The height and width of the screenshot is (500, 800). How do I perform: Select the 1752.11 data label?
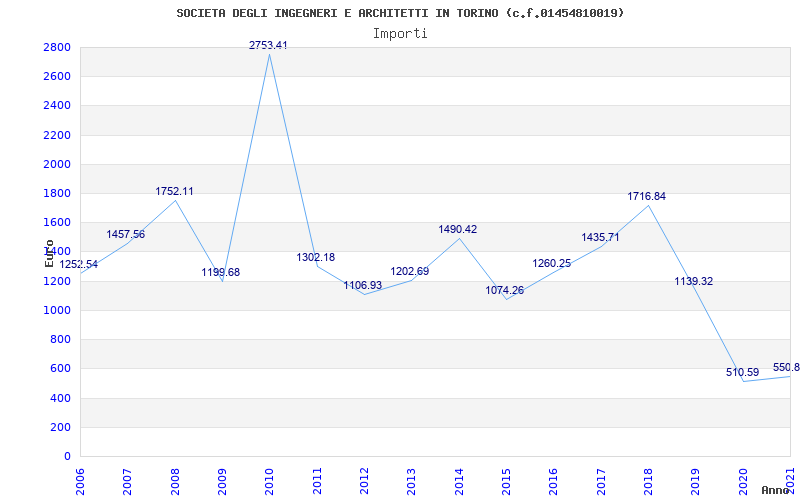pos(174,191)
